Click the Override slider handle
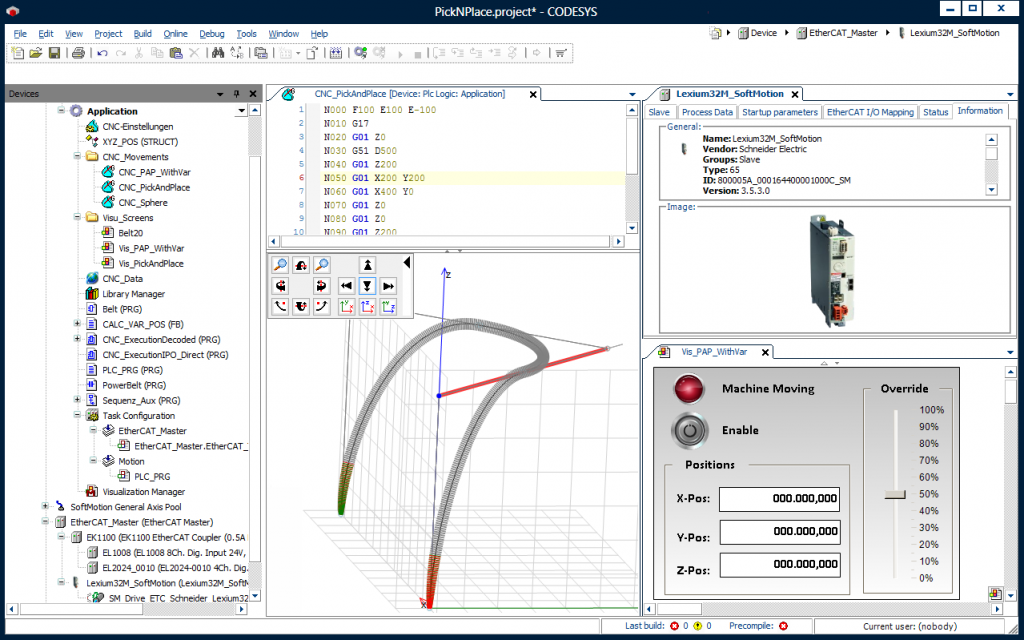 tap(895, 494)
